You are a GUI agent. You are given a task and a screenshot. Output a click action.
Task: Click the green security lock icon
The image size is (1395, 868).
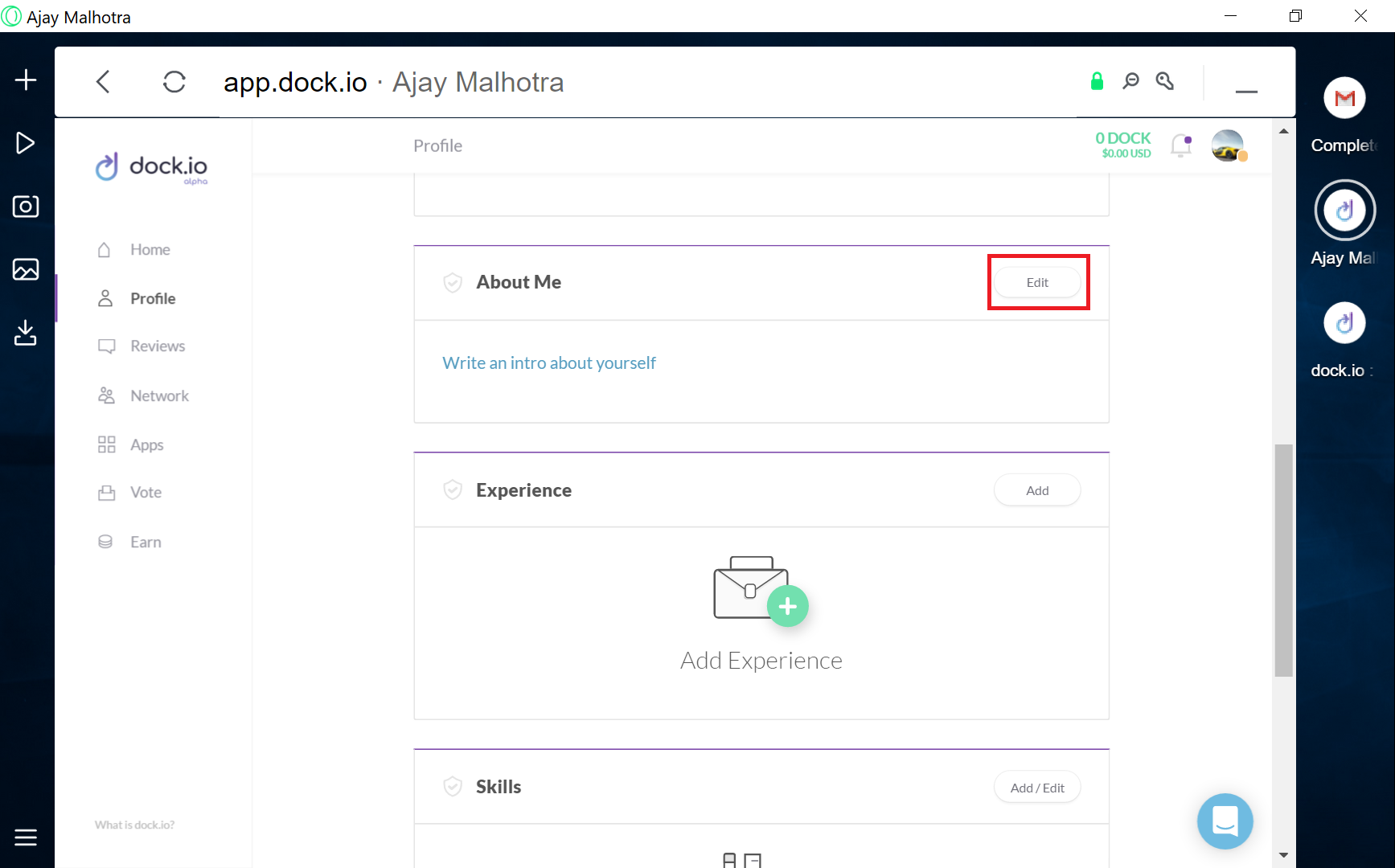[x=1097, y=81]
